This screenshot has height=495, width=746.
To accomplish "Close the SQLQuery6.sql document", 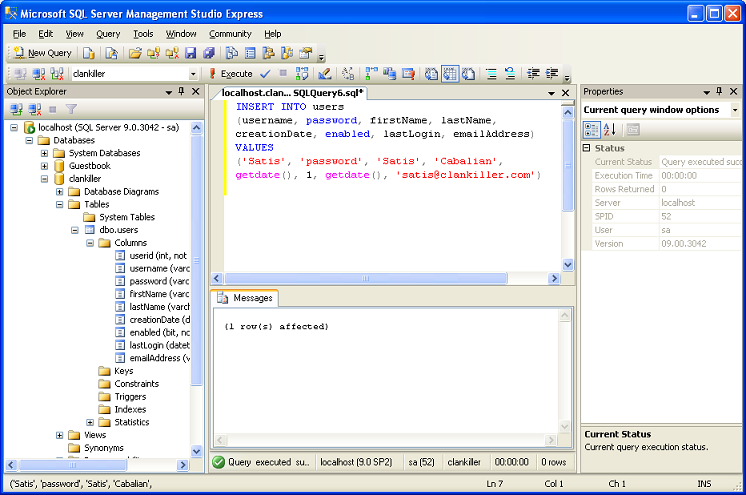I will (566, 93).
